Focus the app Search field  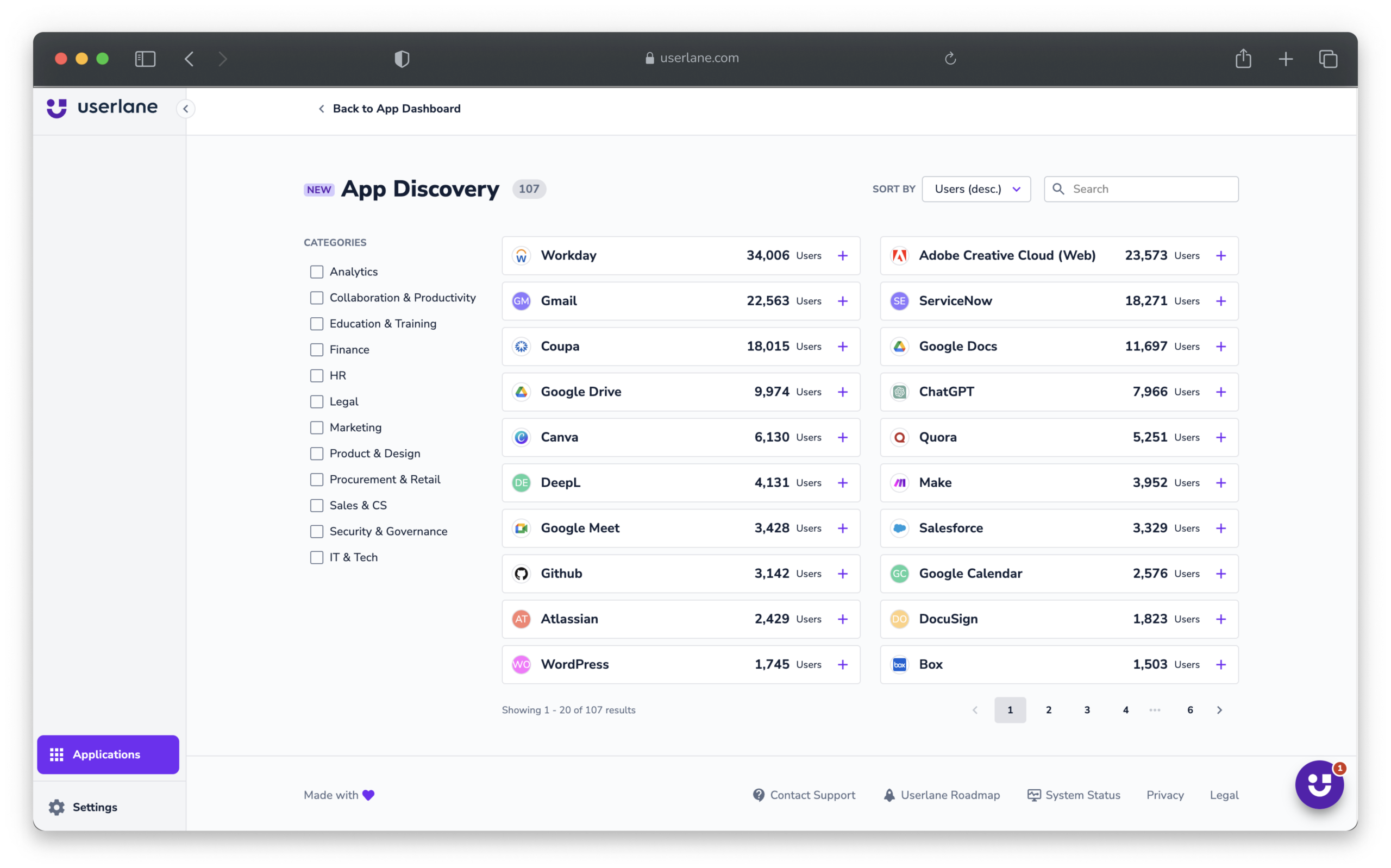pyautogui.click(x=1141, y=189)
